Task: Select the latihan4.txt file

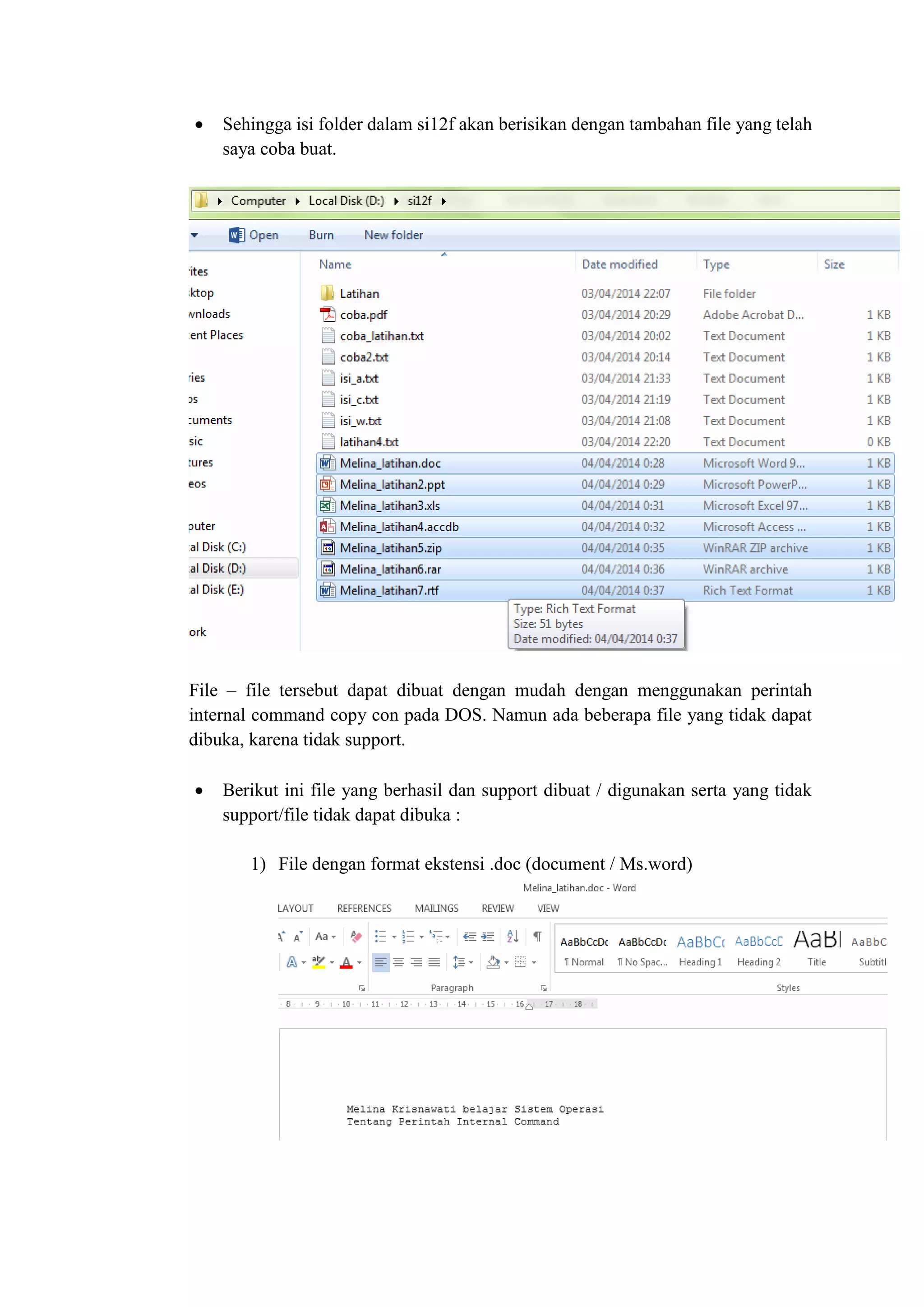Action: coord(369,442)
